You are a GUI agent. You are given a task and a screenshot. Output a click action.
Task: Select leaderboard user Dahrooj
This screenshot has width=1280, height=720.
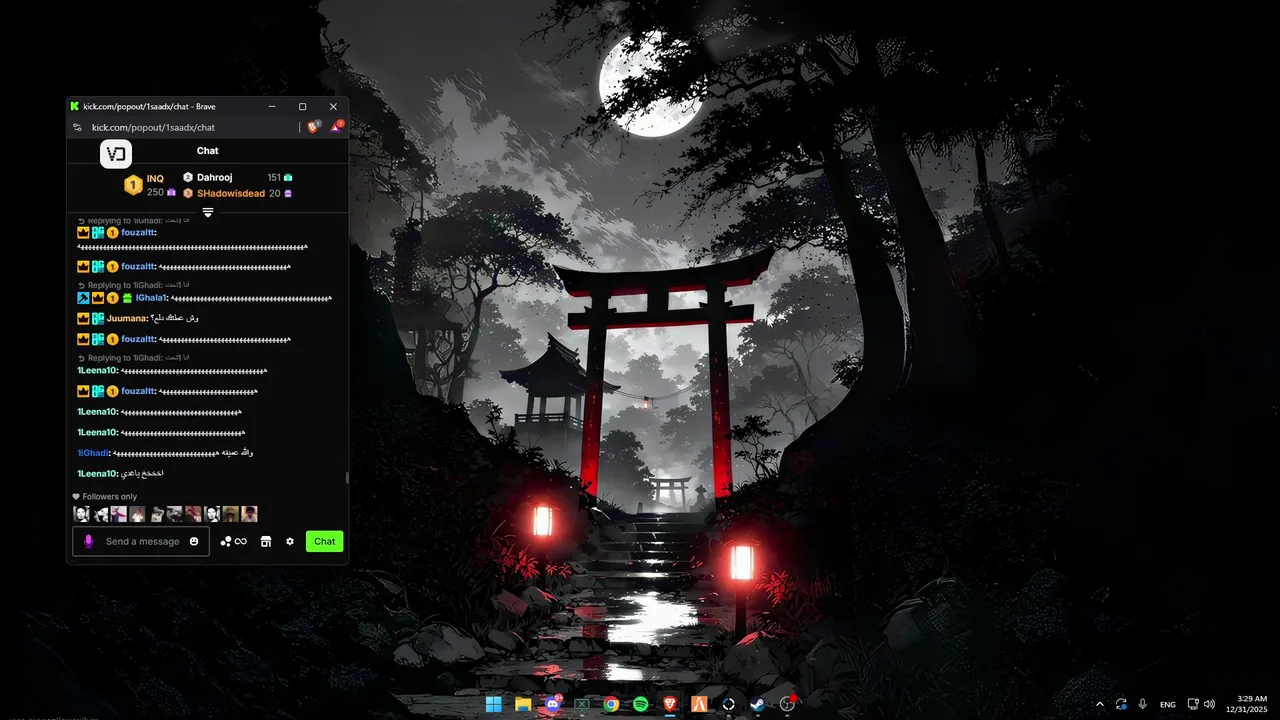[214, 177]
